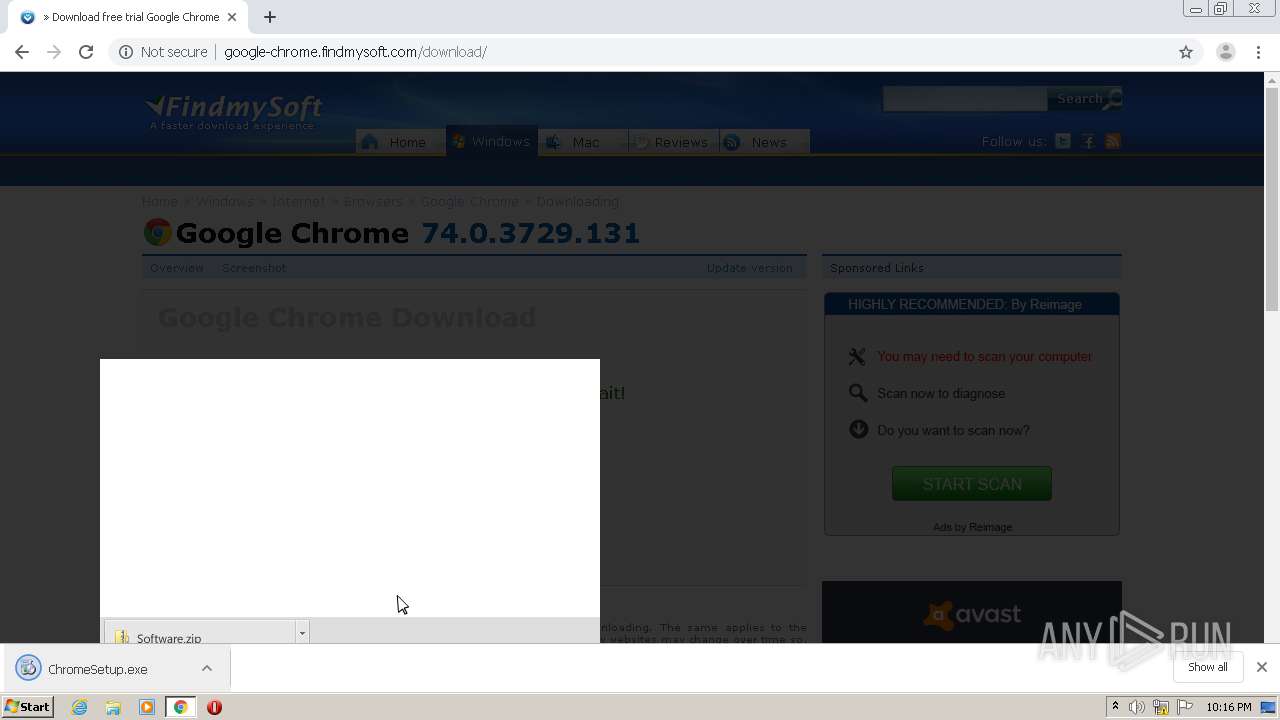Switch to the Overview tab
The width and height of the screenshot is (1280, 720).
click(x=176, y=268)
